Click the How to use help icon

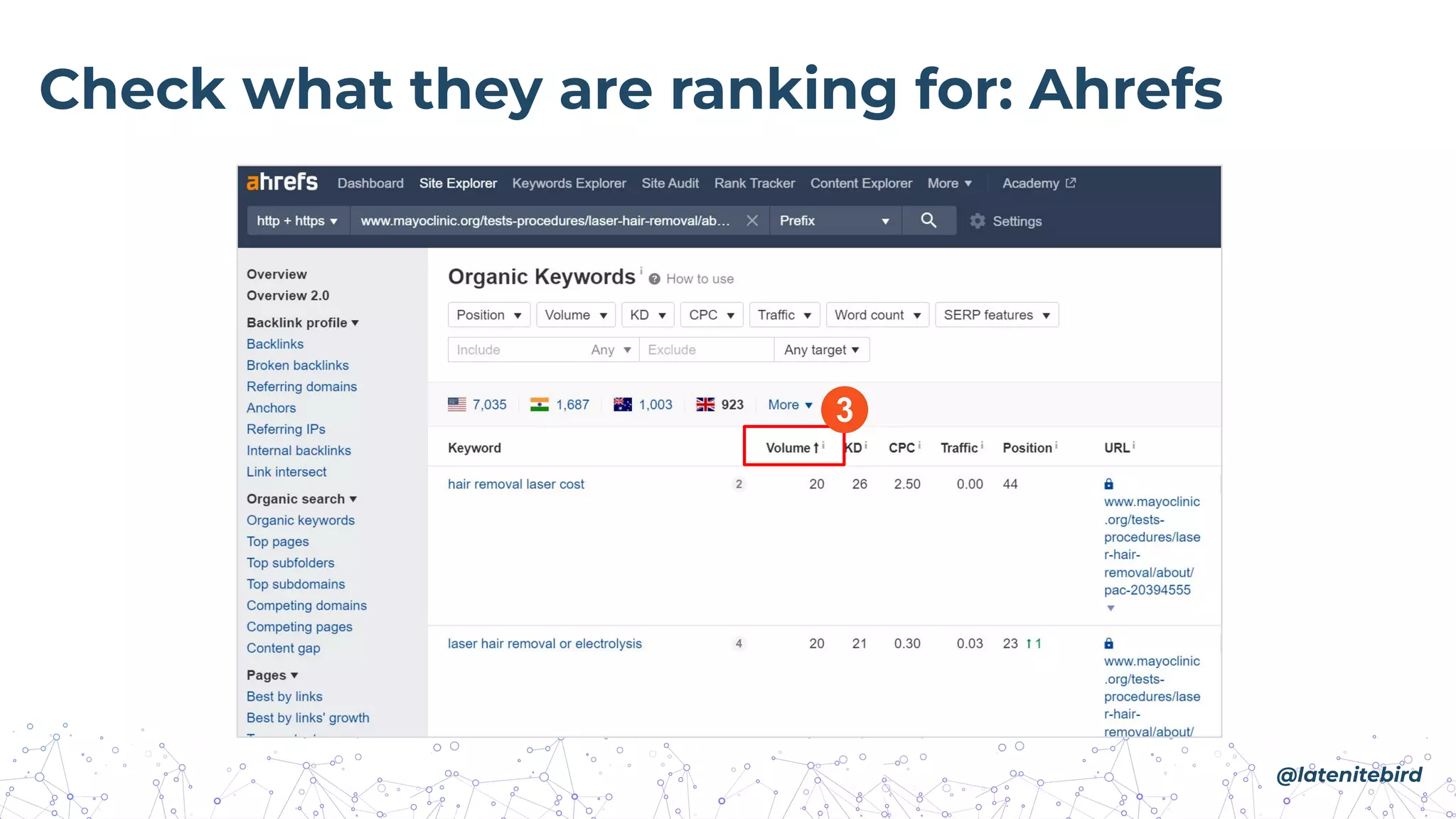[x=654, y=279]
